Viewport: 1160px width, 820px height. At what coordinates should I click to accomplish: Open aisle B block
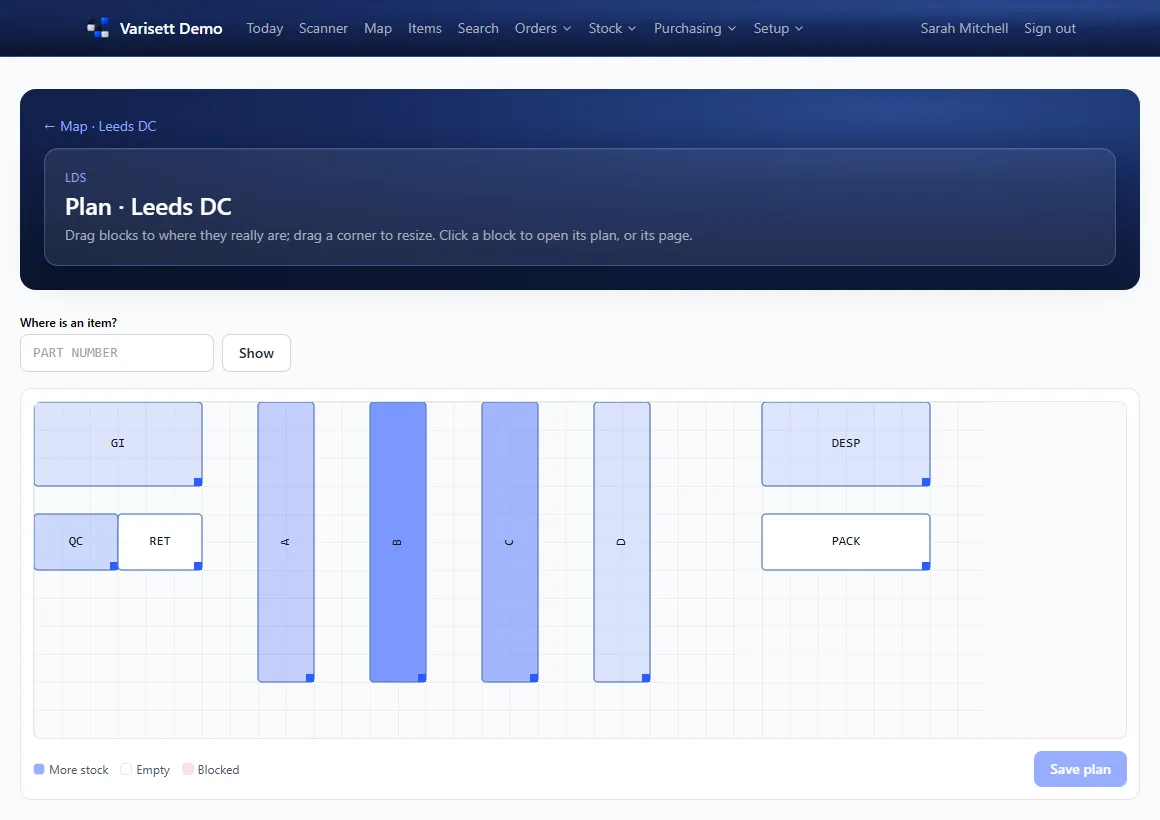(398, 542)
